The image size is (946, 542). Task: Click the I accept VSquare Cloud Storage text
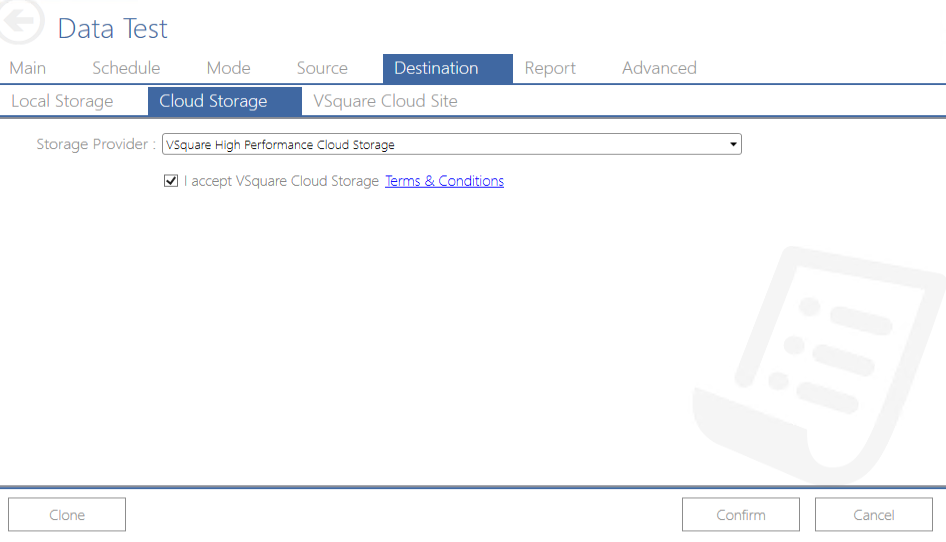pos(281,181)
